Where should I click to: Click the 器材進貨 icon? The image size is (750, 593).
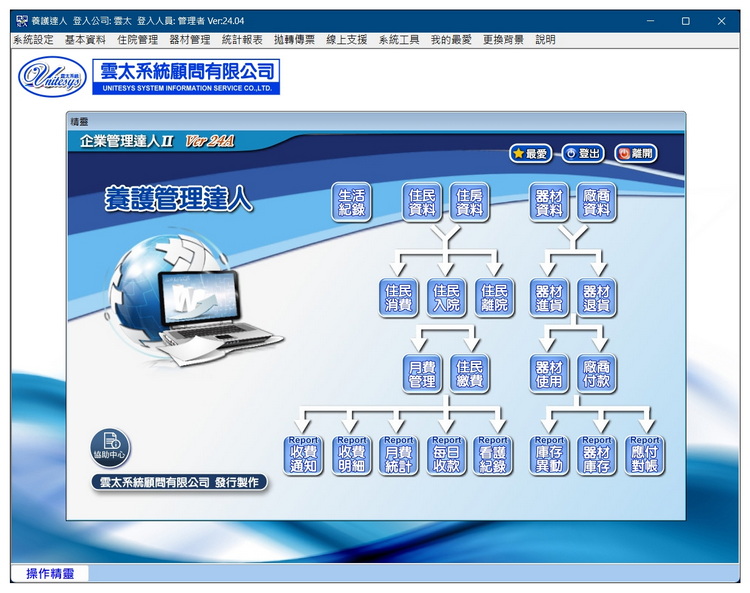[549, 297]
